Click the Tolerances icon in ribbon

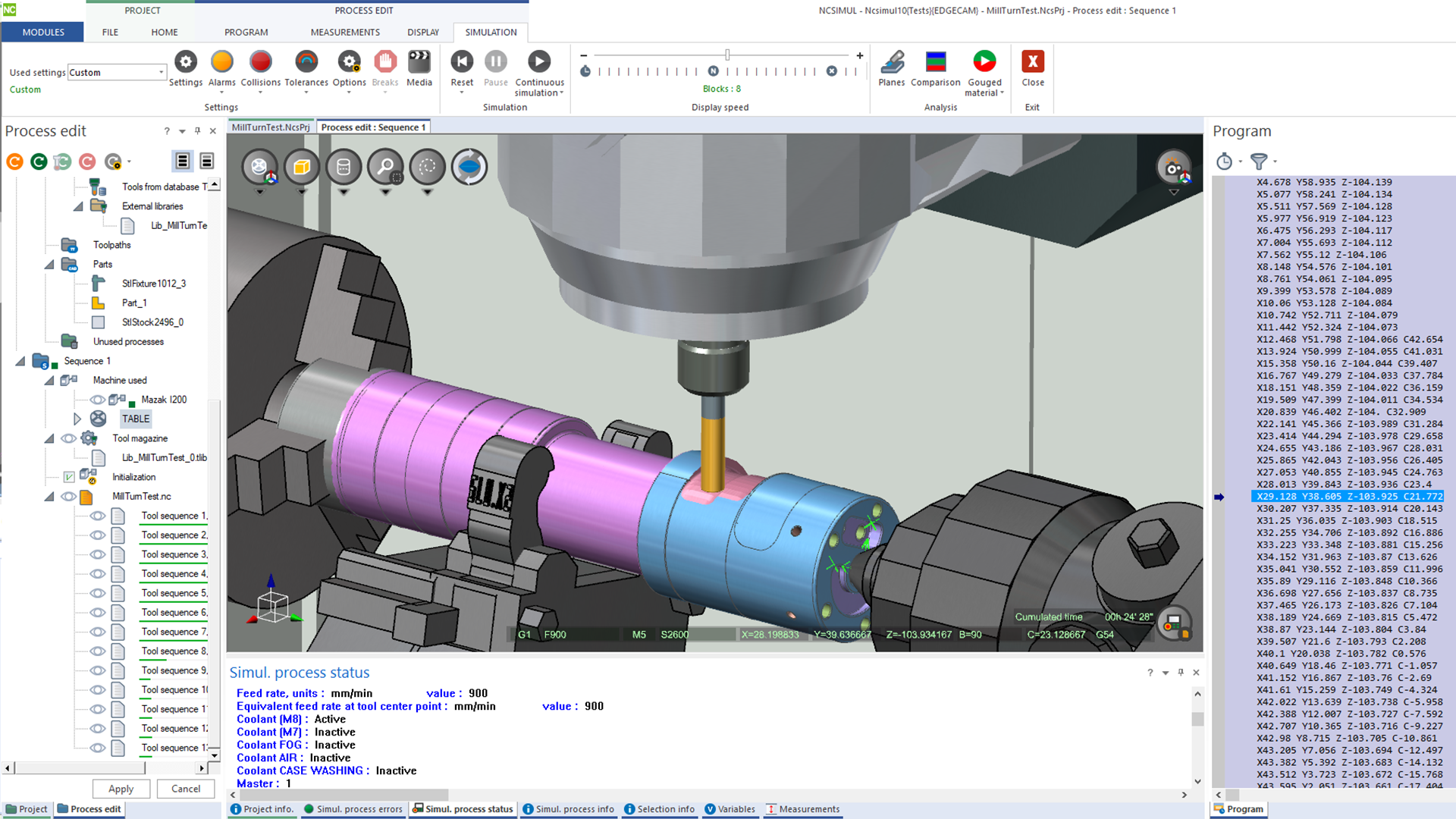[x=306, y=62]
